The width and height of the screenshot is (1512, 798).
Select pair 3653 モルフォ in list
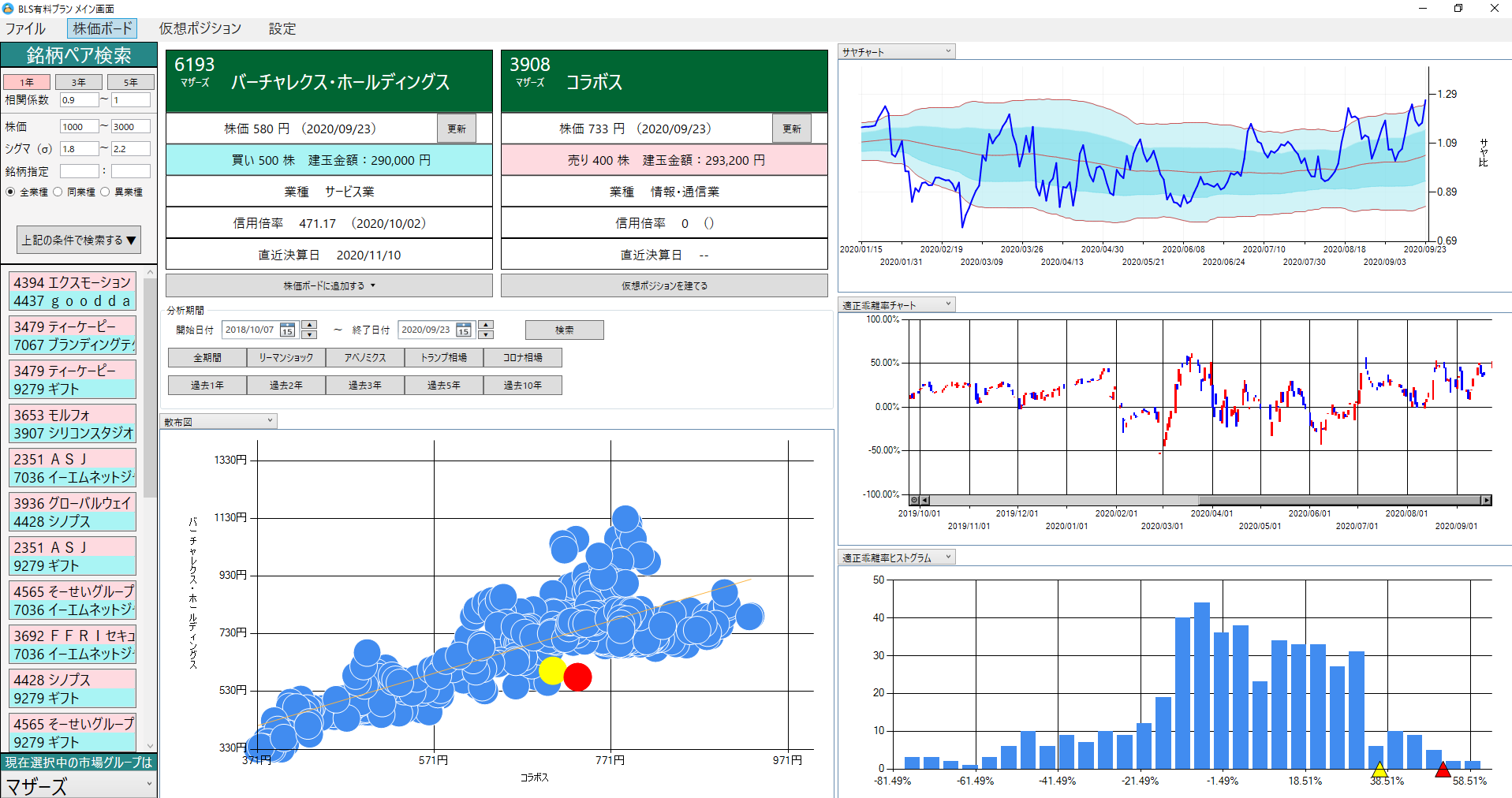pos(73,415)
